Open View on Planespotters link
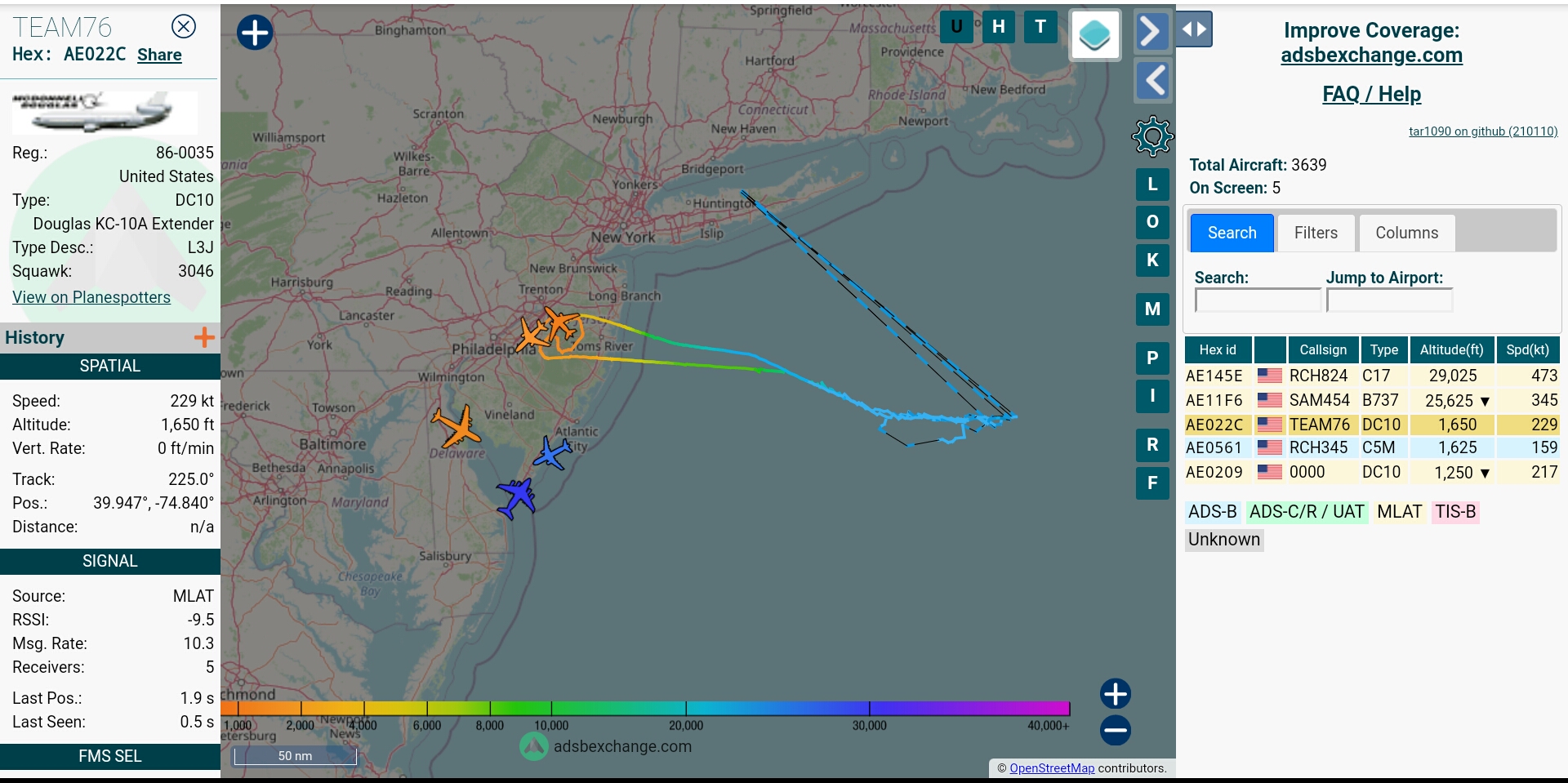The height and width of the screenshot is (783, 1568). [x=91, y=297]
